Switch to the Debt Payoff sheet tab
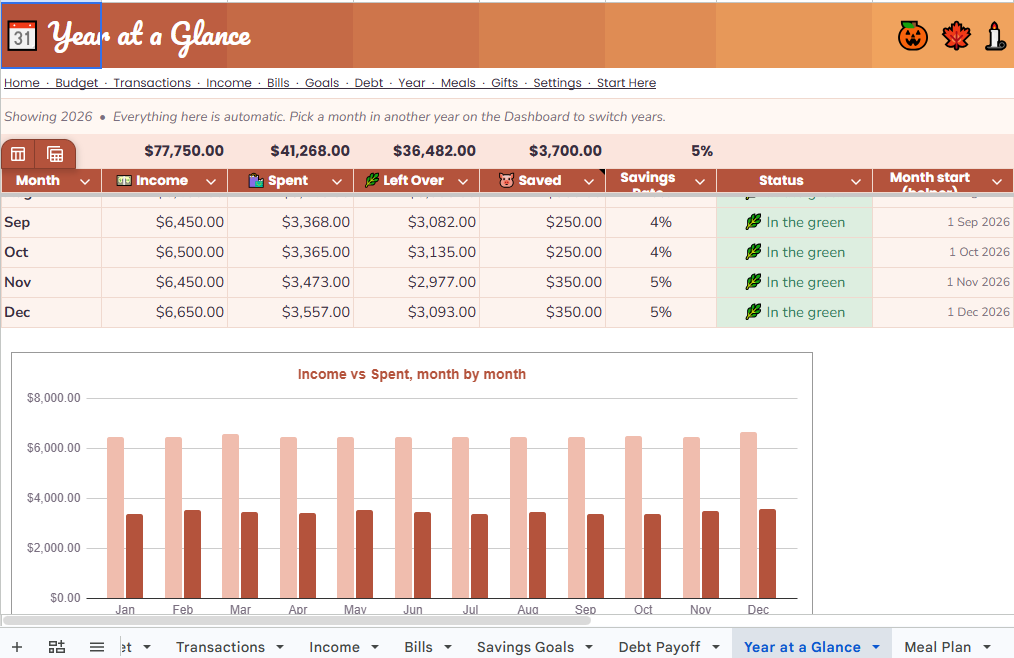 659,647
